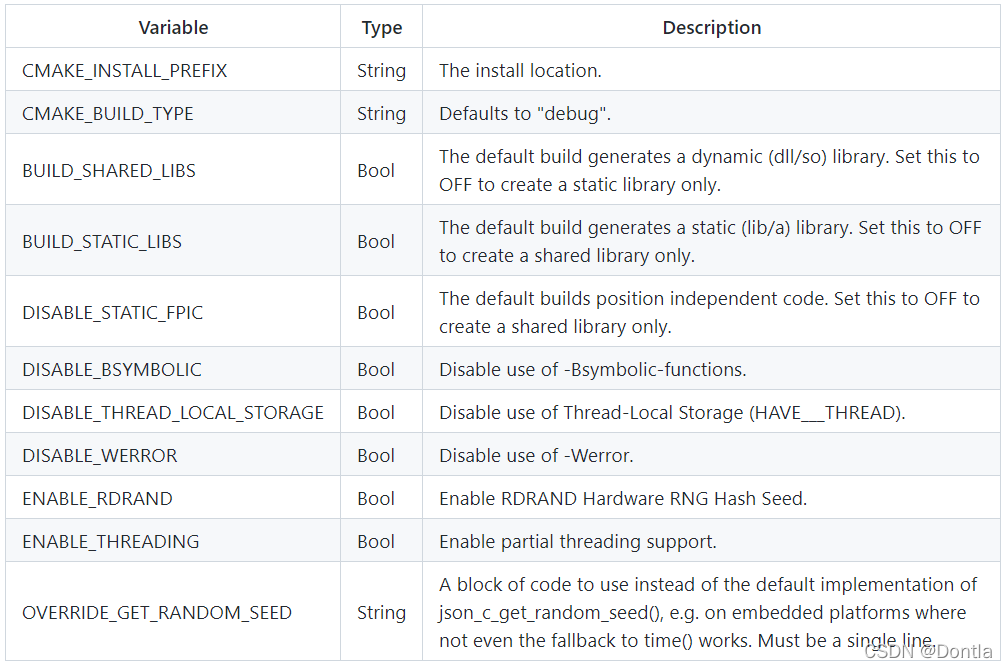Image resolution: width=1007 pixels, height=668 pixels.
Task: Click the "The install location." description
Action: [x=520, y=71]
